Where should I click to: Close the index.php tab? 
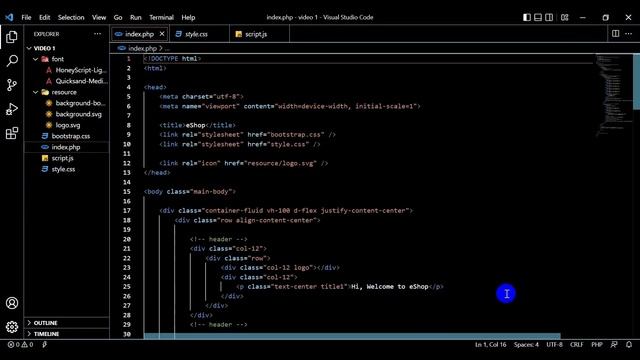point(162,34)
